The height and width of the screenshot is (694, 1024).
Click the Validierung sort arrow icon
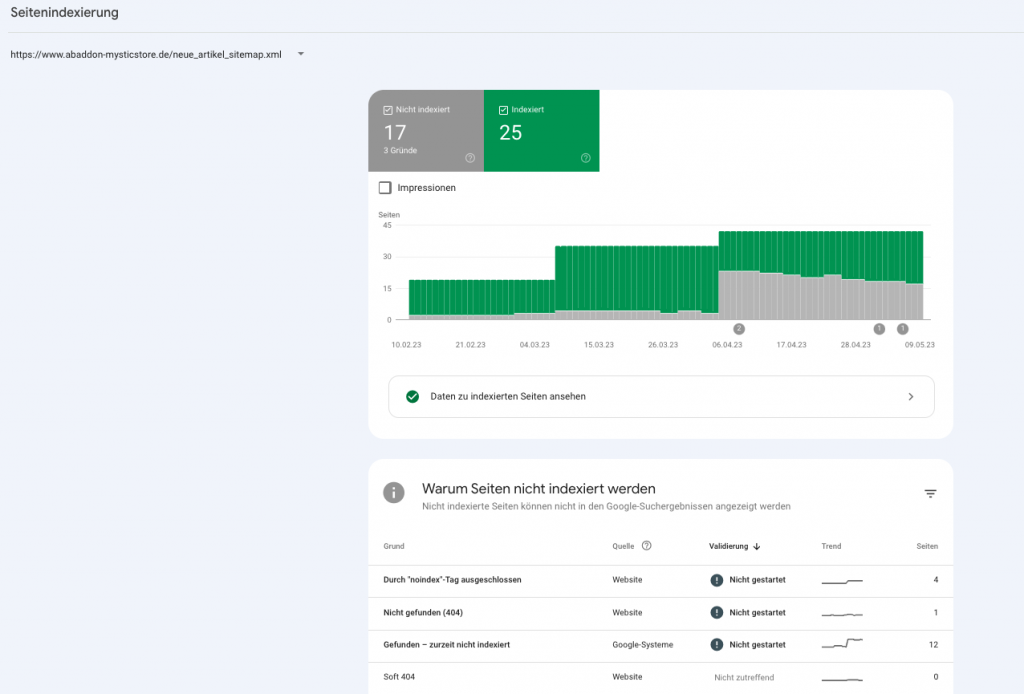pyautogui.click(x=757, y=547)
